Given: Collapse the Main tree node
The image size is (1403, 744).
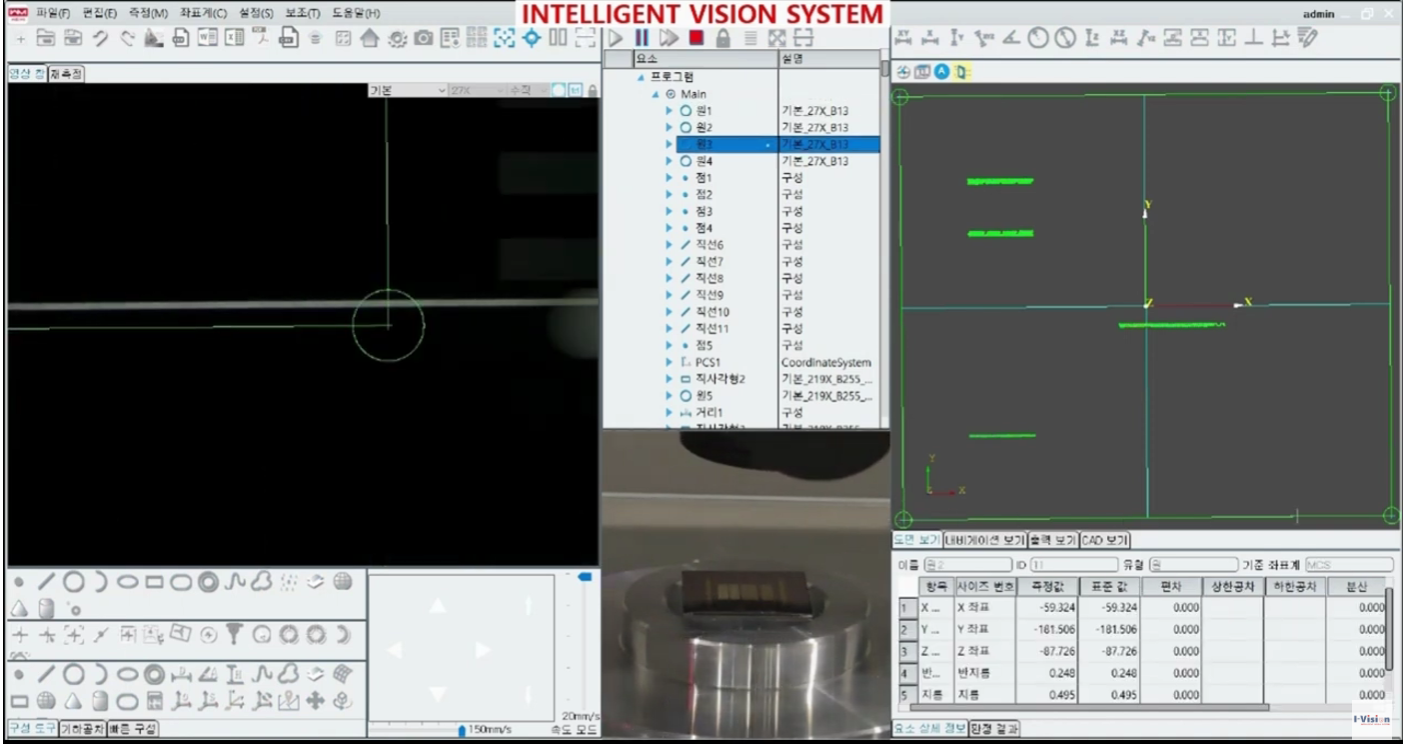Looking at the screenshot, I should [656, 94].
